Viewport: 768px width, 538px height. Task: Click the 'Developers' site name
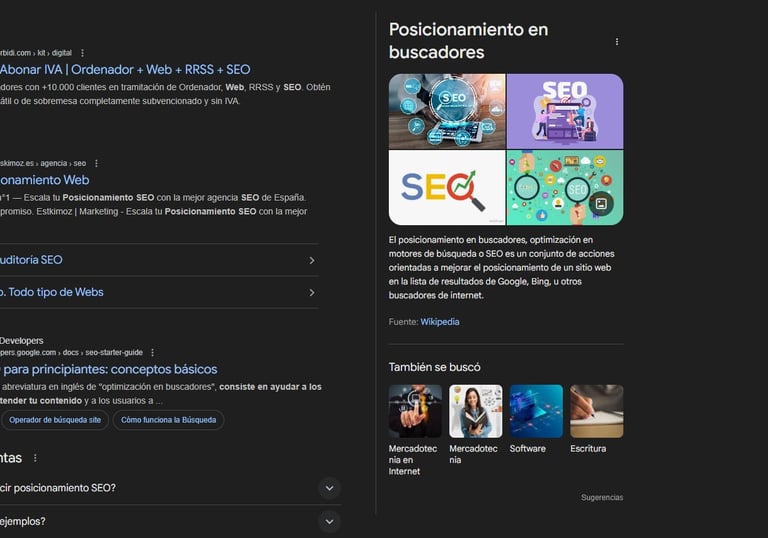22,341
